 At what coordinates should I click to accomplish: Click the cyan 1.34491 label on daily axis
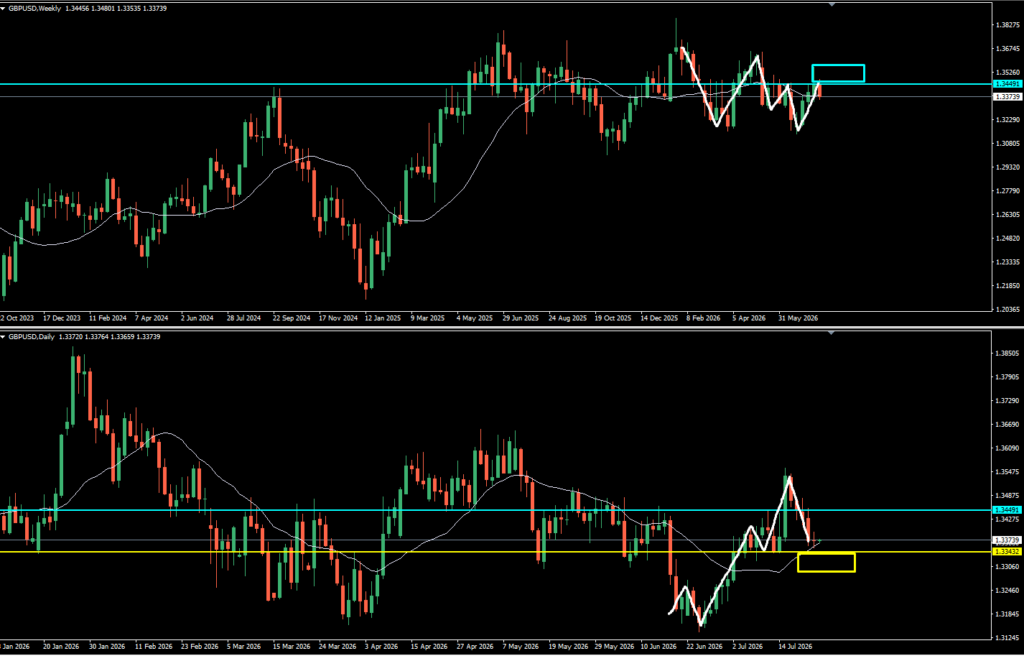coord(1007,510)
